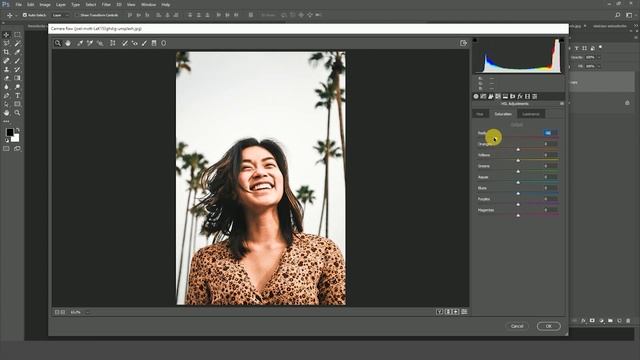
Task: Select the Clone Stamp tool
Action: coord(7,69)
